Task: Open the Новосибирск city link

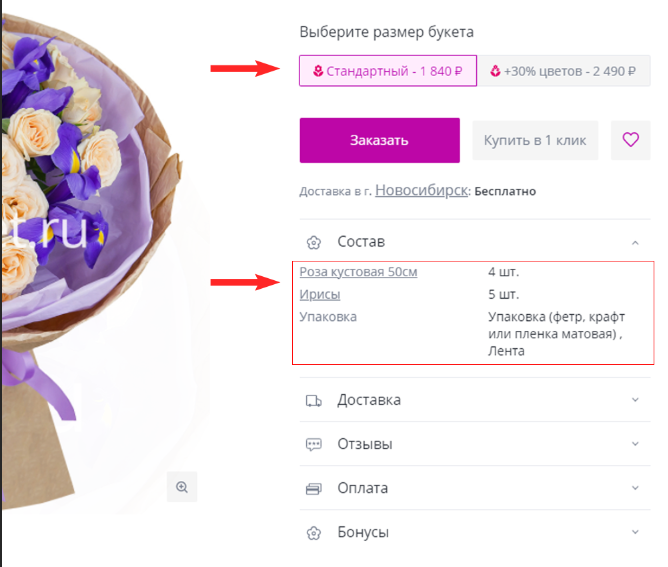Action: [x=421, y=189]
